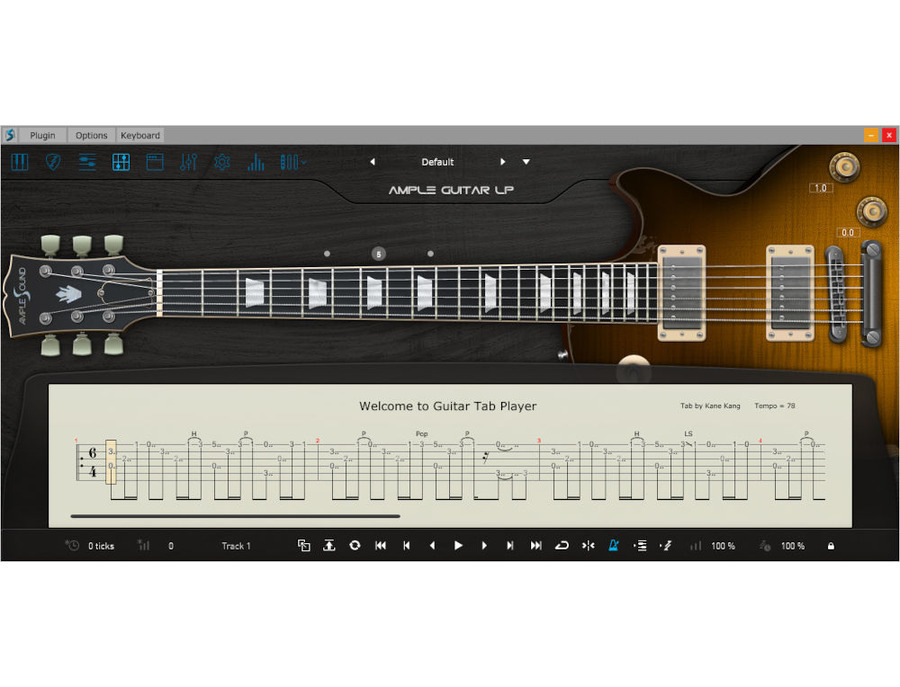Click the 'Pop' articulation label in tab

[422, 433]
